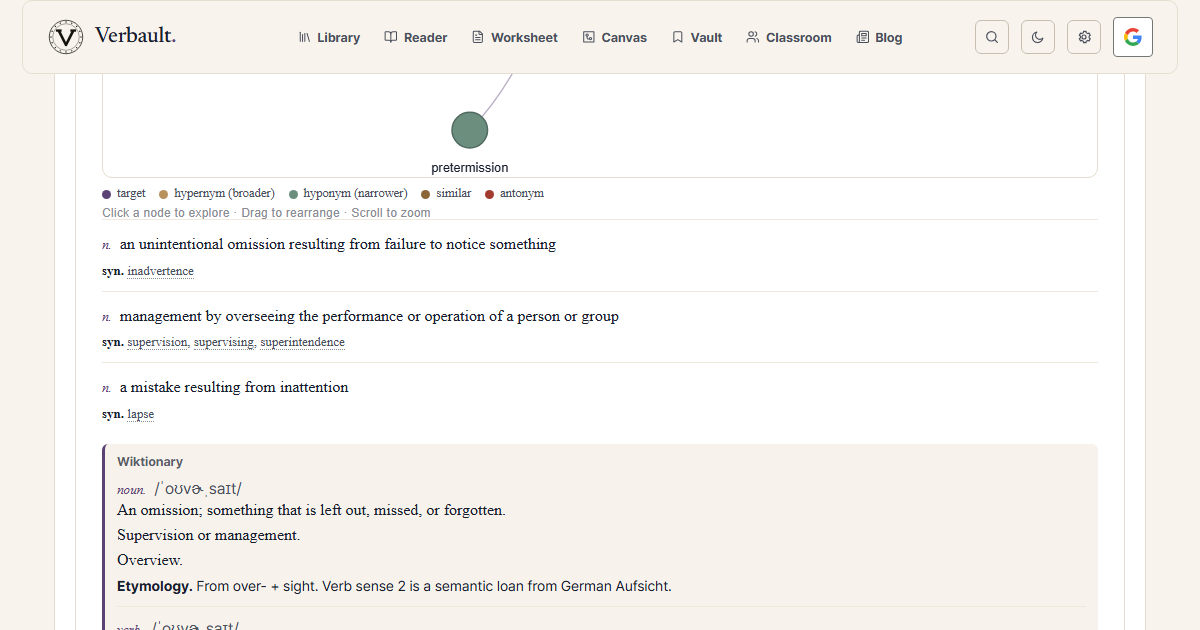Click the Worksheet page icon
The image size is (1200, 630).
[x=478, y=37]
